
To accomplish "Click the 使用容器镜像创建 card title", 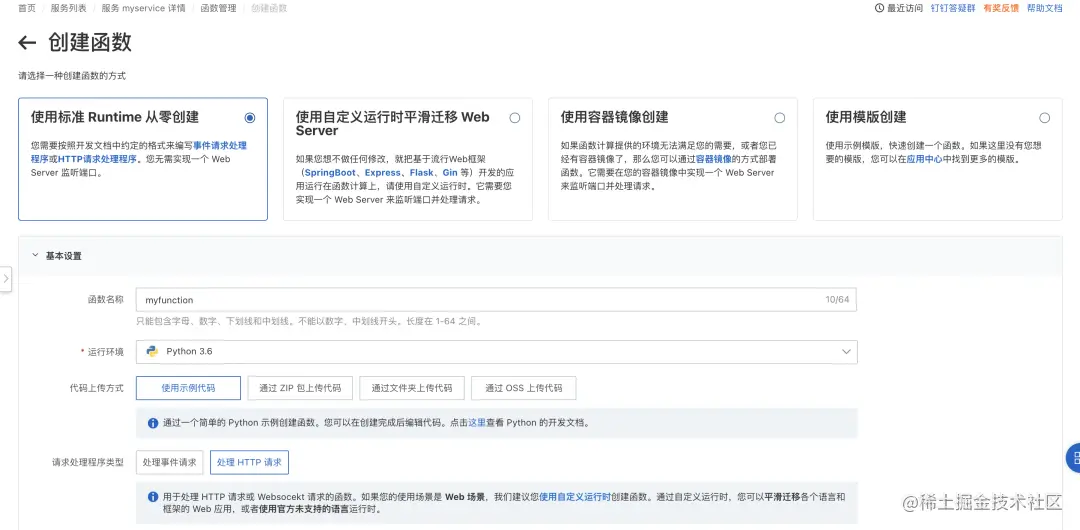I will point(614,117).
